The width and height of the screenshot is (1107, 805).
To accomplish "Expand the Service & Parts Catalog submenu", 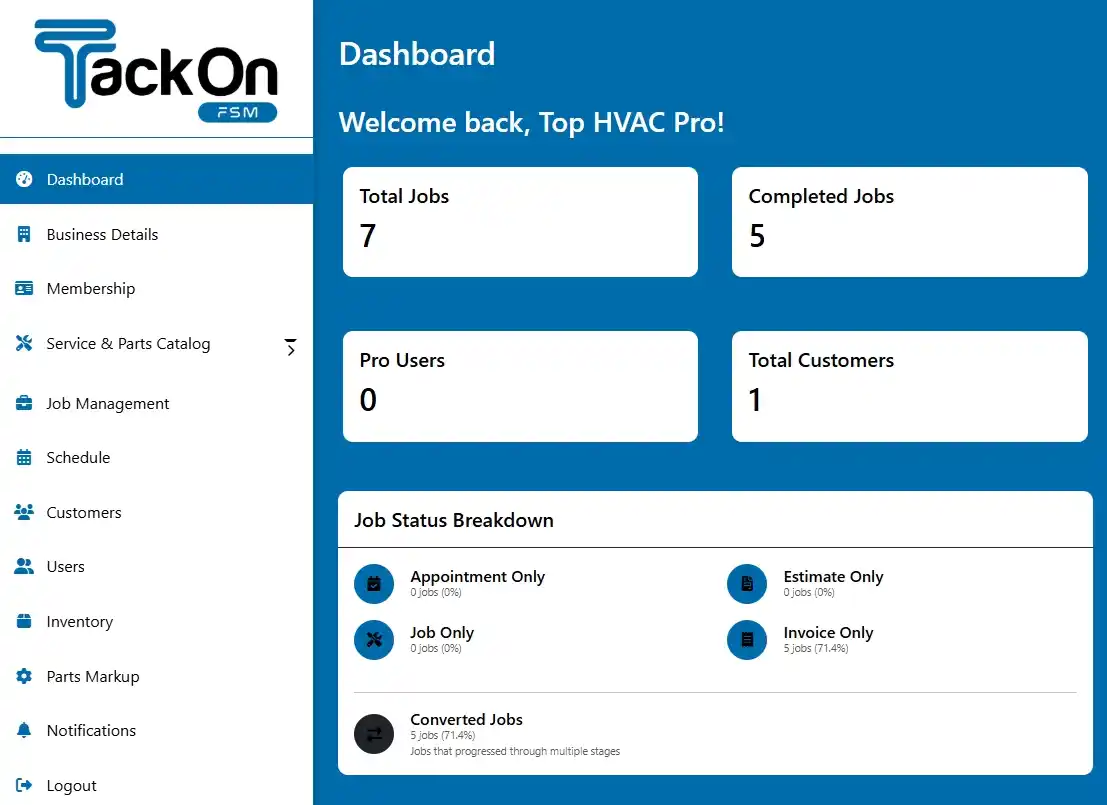I will click(290, 347).
